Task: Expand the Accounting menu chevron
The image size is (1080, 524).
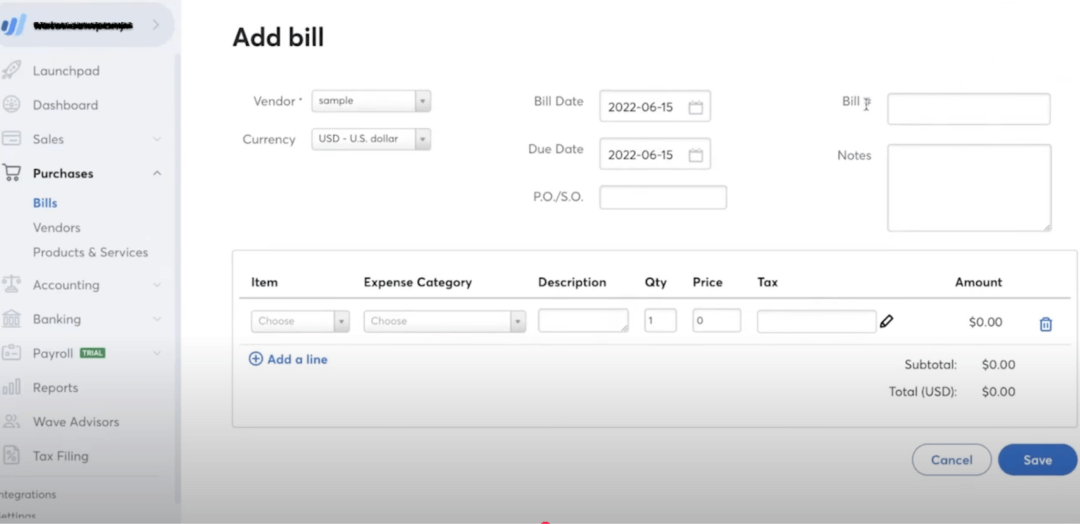Action: [x=157, y=284]
